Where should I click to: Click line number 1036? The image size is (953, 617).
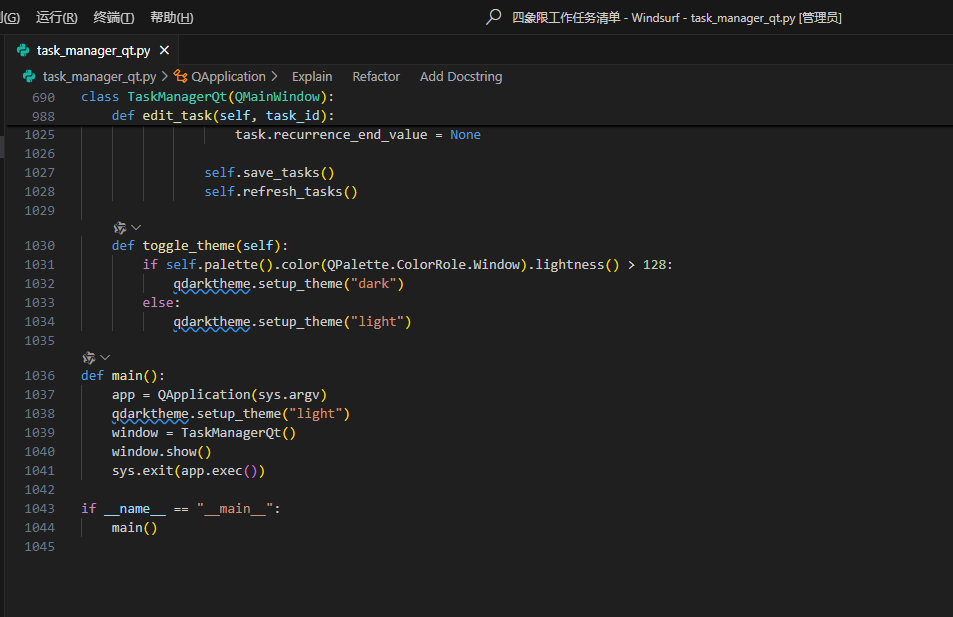pos(40,376)
